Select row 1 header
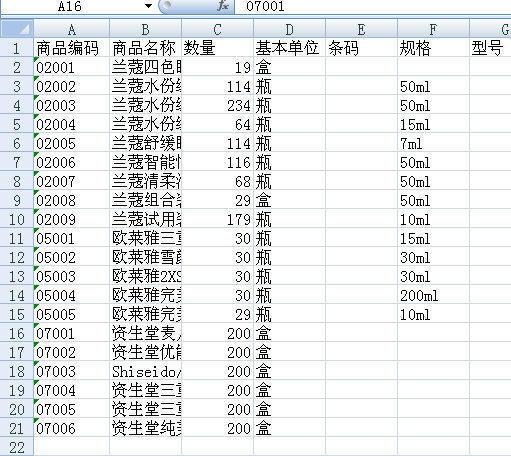 coord(17,48)
